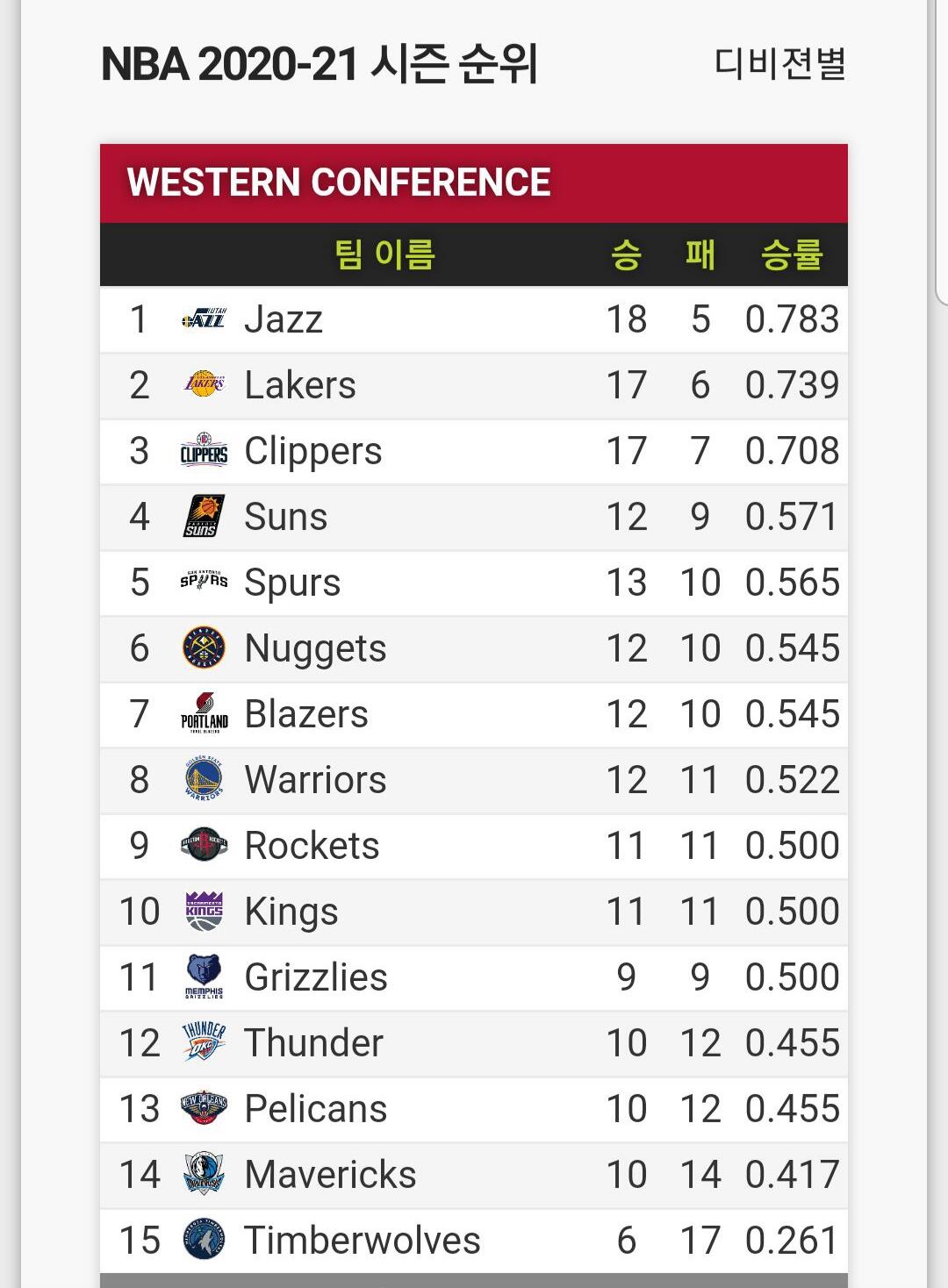This screenshot has height=1288, width=948.
Task: Open the Kings team name link
Action: [291, 912]
